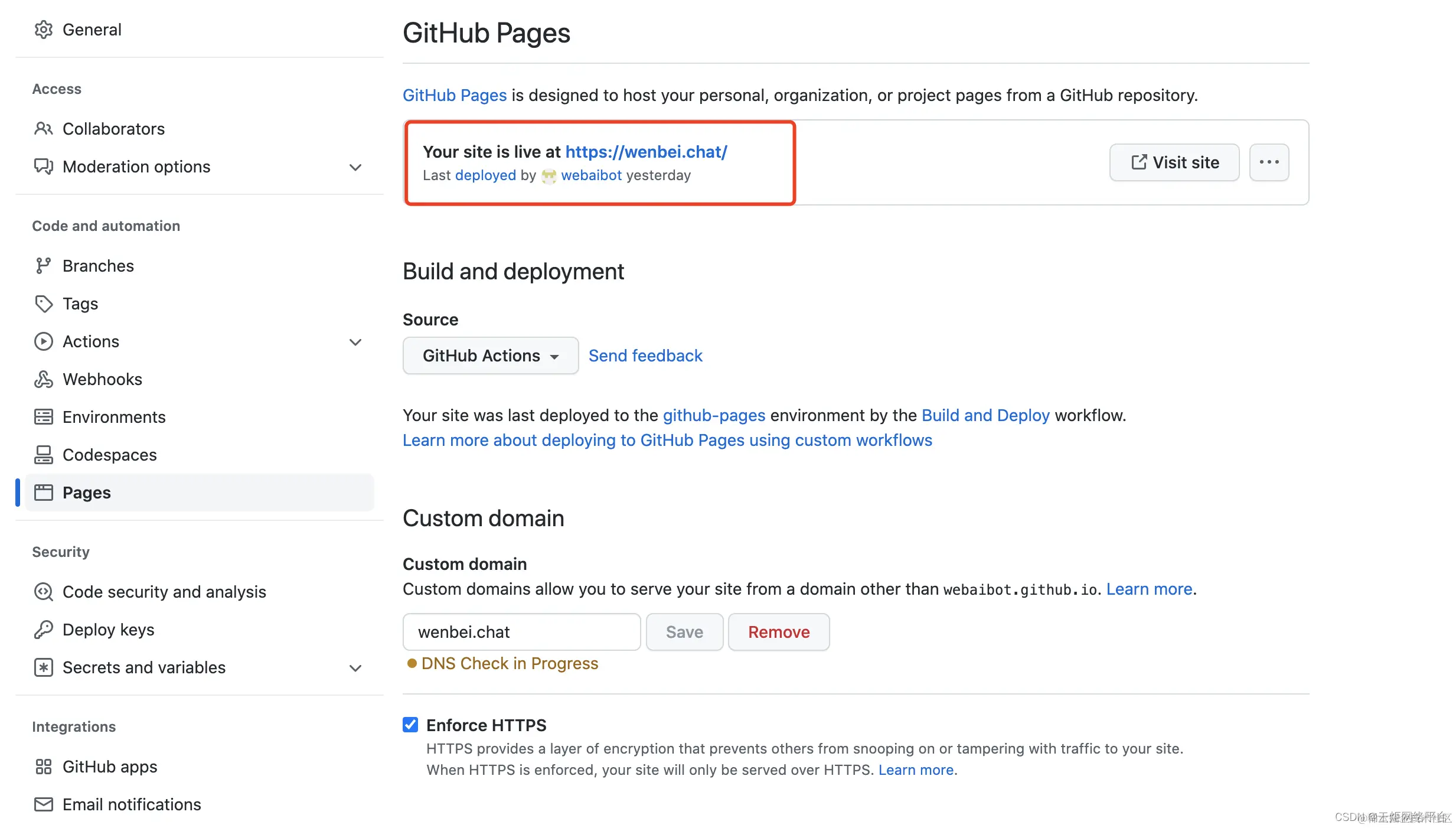Open the Collaborators settings page
1456x828 pixels.
(x=113, y=129)
